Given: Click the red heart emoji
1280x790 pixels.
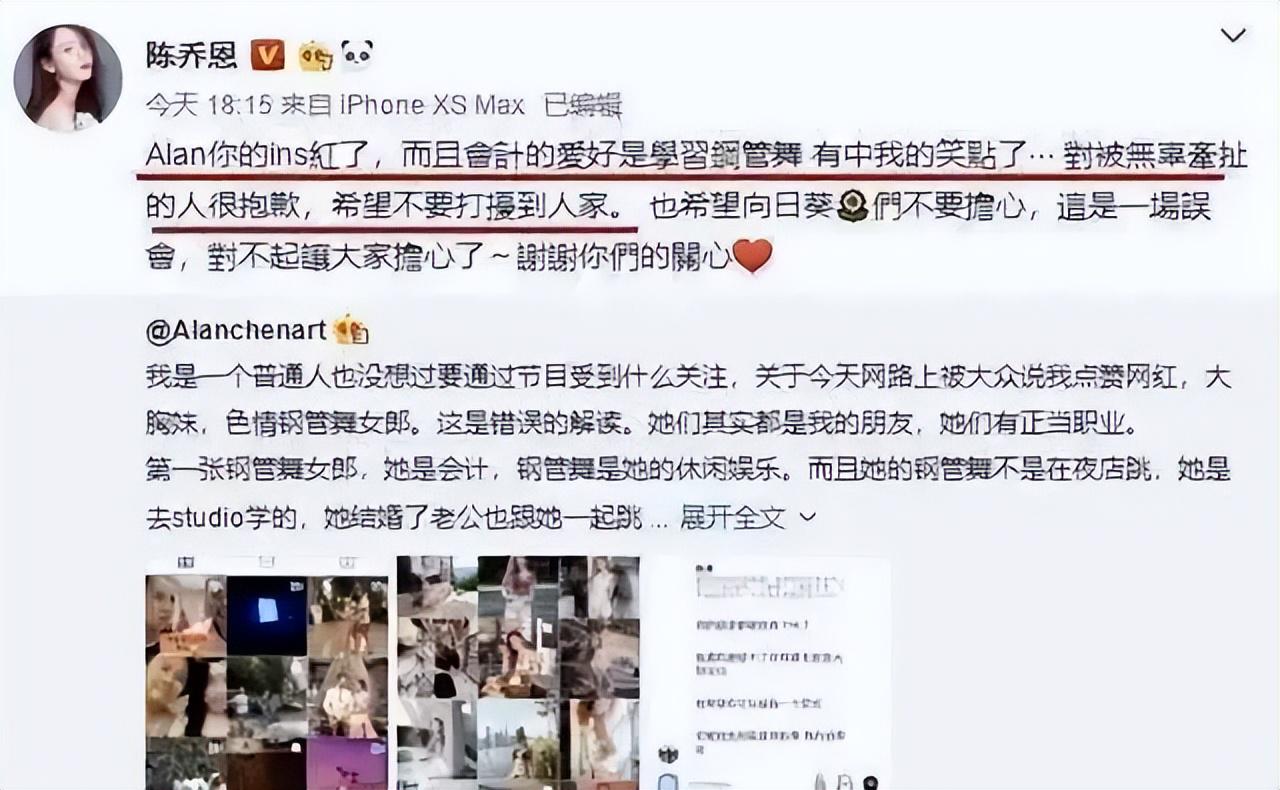Looking at the screenshot, I should point(752,257).
